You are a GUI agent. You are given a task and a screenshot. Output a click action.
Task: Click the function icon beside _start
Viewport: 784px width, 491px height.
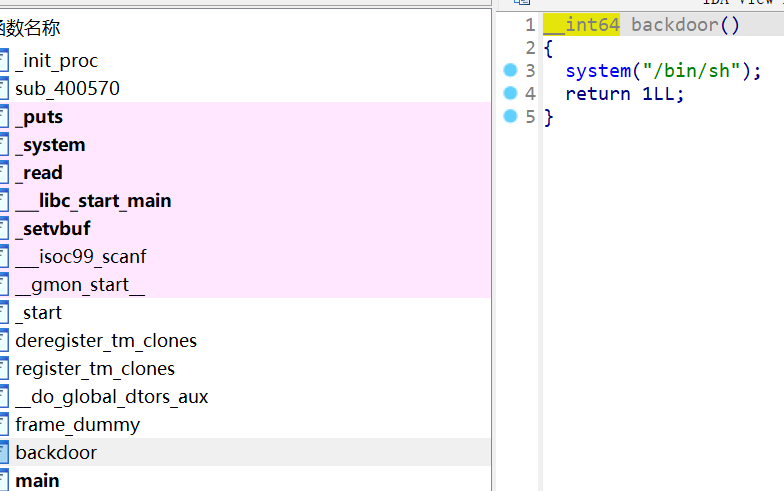point(4,312)
